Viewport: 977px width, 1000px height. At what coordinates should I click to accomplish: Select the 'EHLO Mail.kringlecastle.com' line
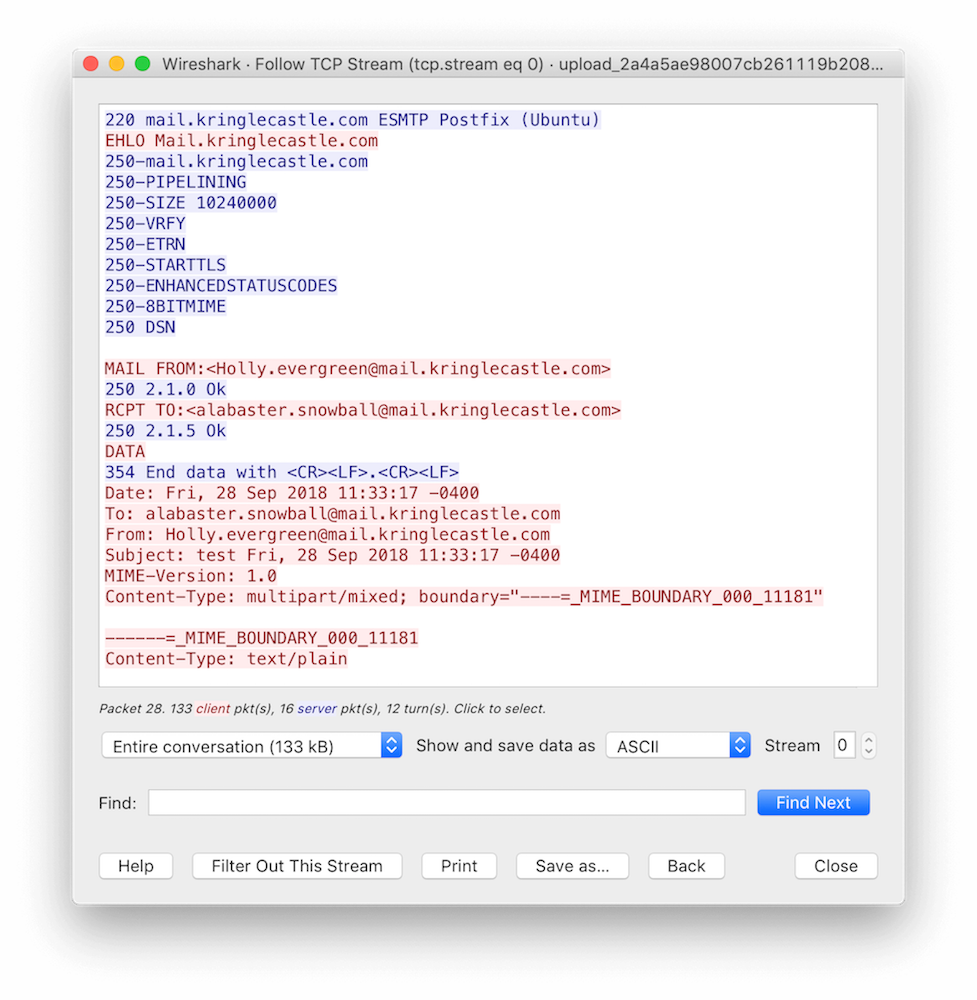(x=241, y=140)
